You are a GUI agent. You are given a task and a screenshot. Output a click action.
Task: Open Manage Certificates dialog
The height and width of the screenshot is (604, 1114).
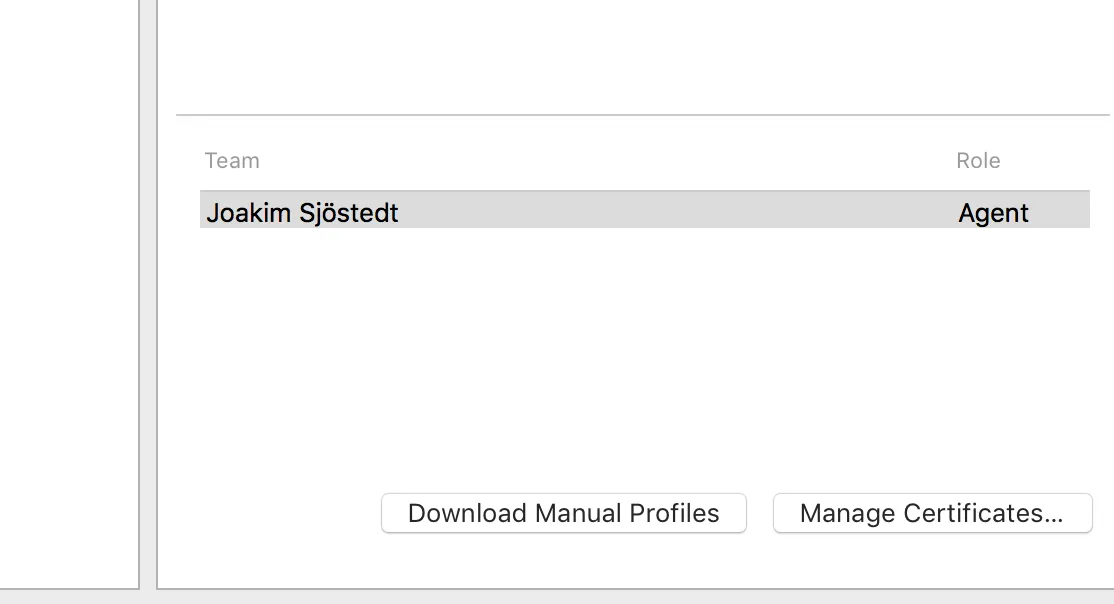(x=932, y=513)
